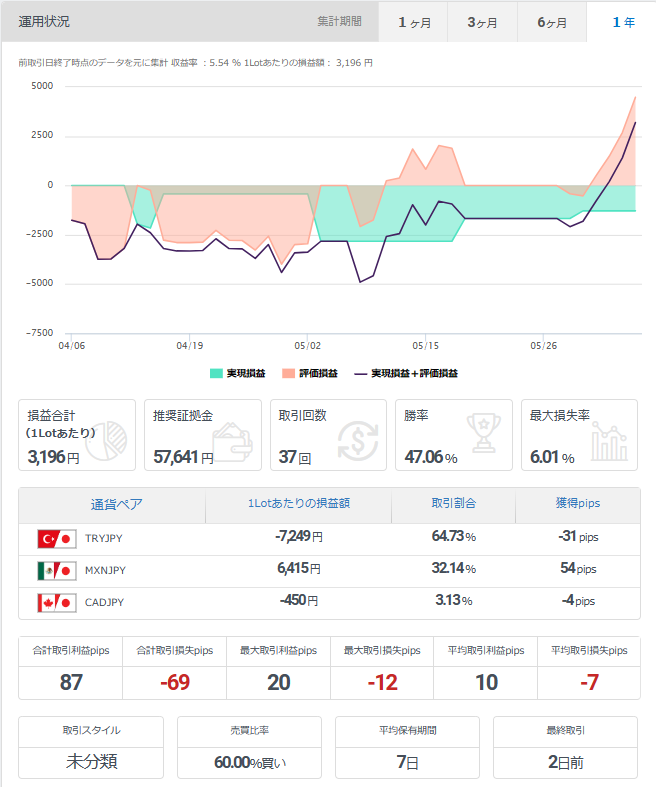
Task: Click the -450円 CADJPY loss value
Action: (x=299, y=601)
